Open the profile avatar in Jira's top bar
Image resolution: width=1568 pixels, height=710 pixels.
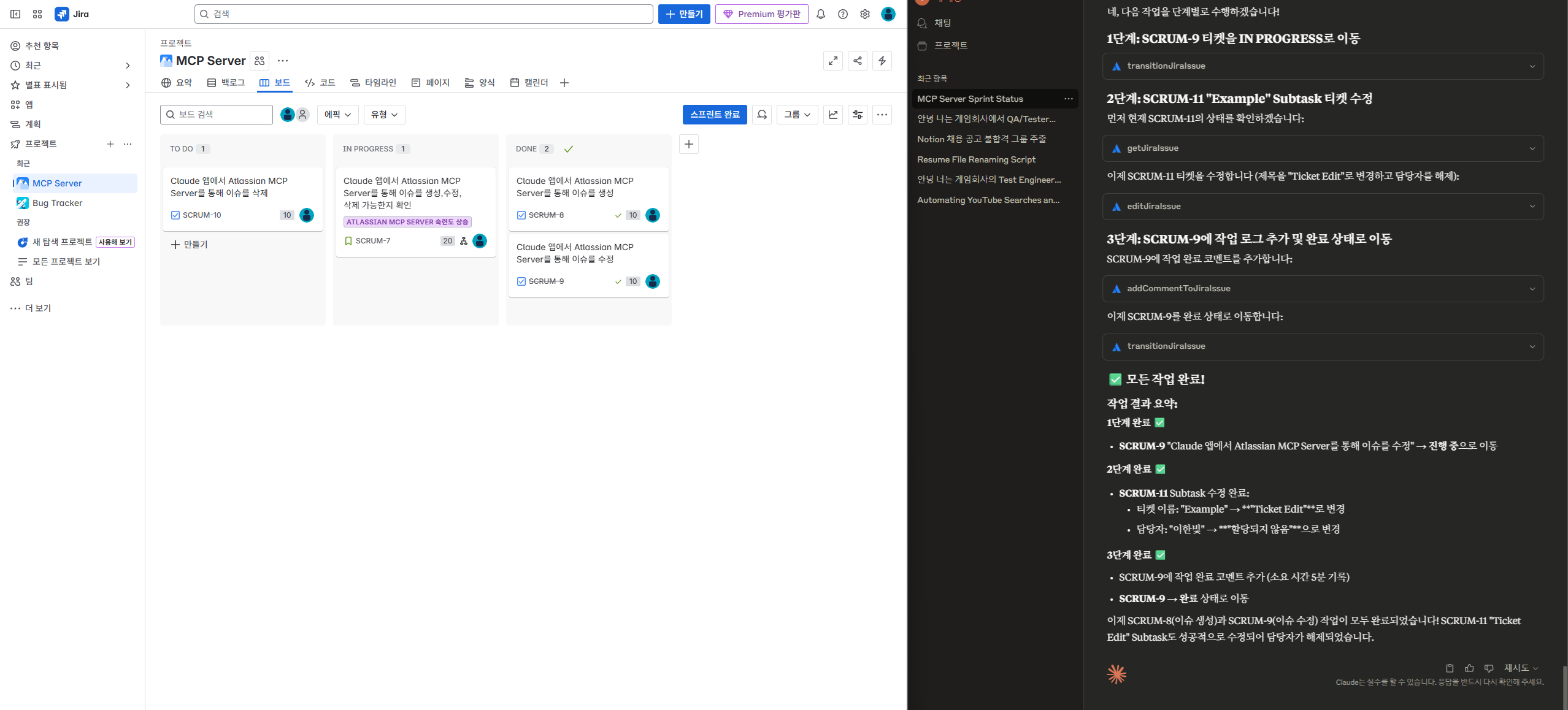coord(888,14)
